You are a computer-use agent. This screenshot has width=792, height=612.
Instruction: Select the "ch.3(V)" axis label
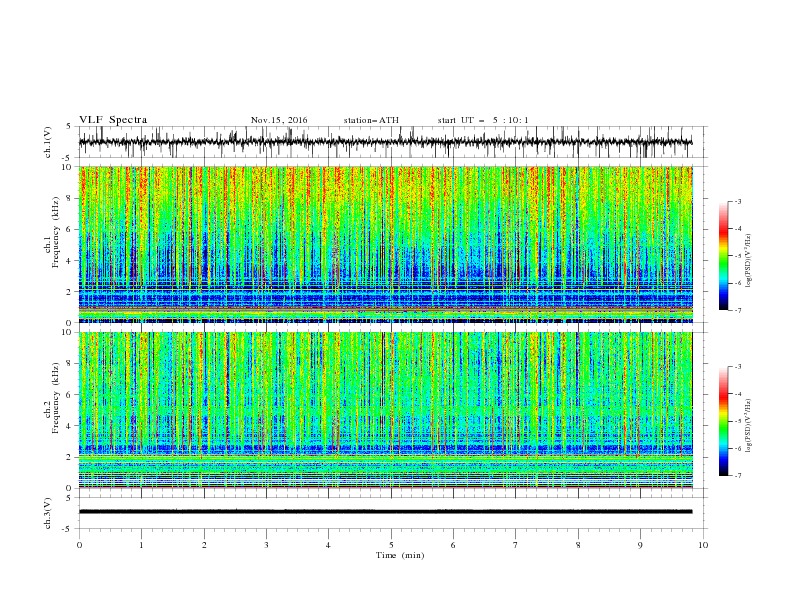(x=48, y=513)
